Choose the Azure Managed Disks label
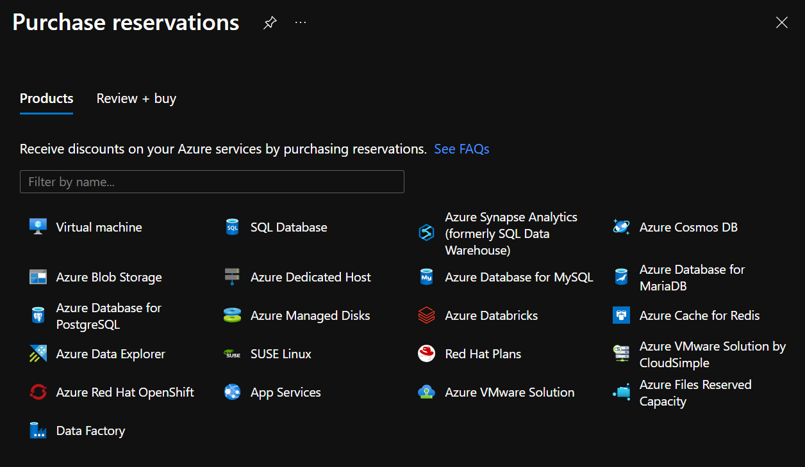The image size is (805, 467). (310, 316)
